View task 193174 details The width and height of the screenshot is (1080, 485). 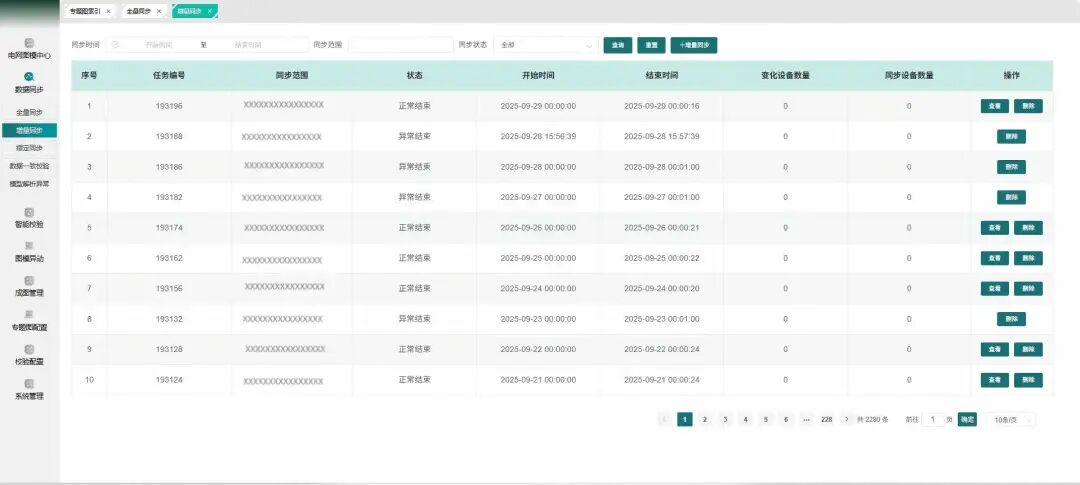coord(995,227)
